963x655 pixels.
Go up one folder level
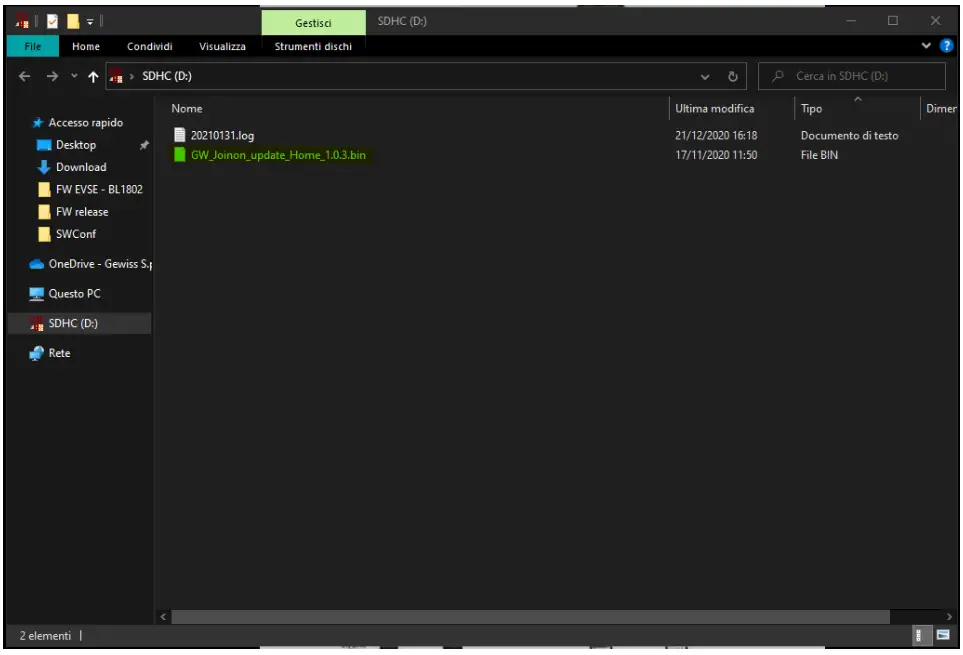[x=93, y=76]
